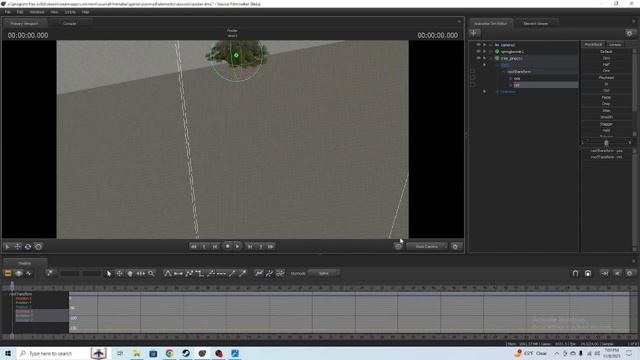Expand the Unknown group arrow
This screenshot has width=640, height=360.
(484, 91)
